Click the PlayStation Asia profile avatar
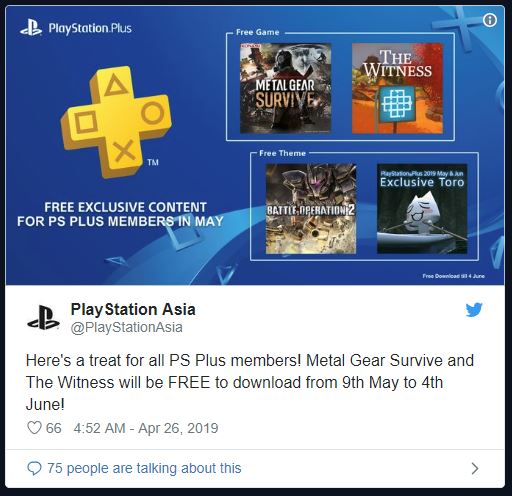512x496 pixels. (43, 318)
